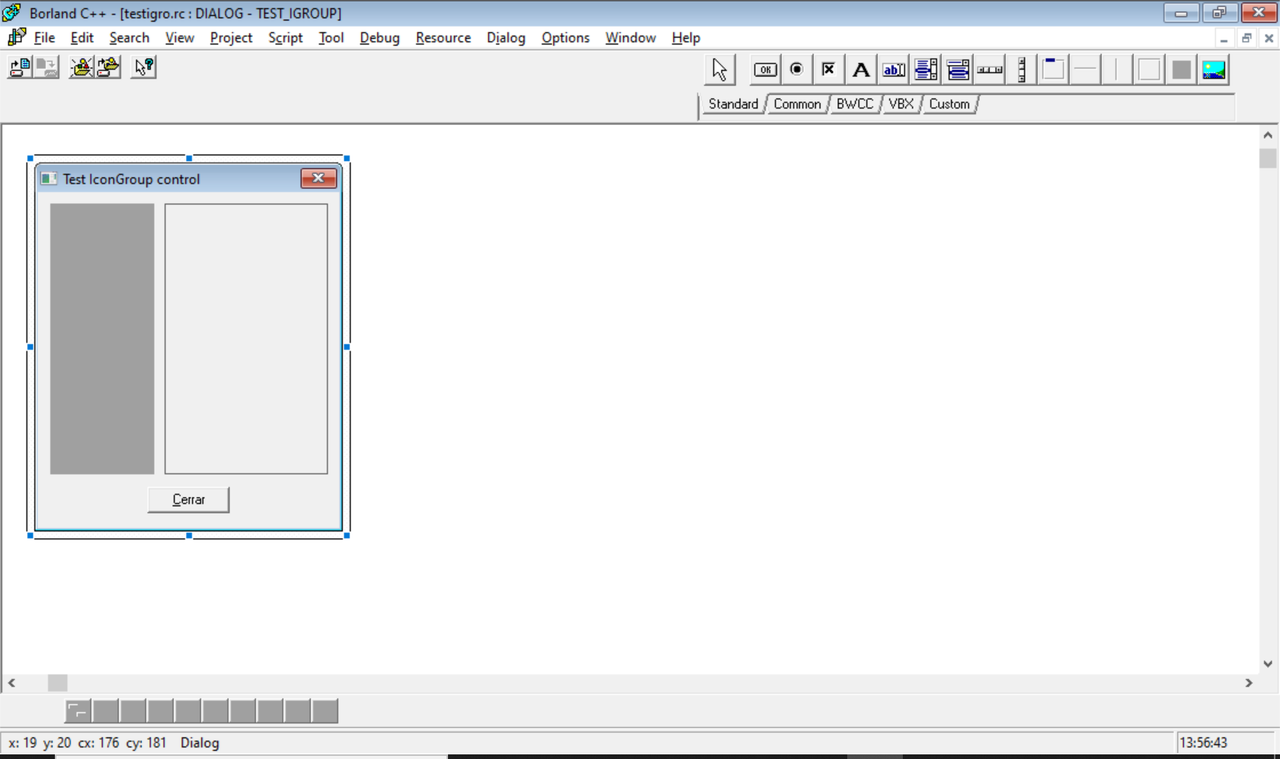Choose the horizontal line control tool
Screen dimensions: 1280x759
coord(1085,70)
